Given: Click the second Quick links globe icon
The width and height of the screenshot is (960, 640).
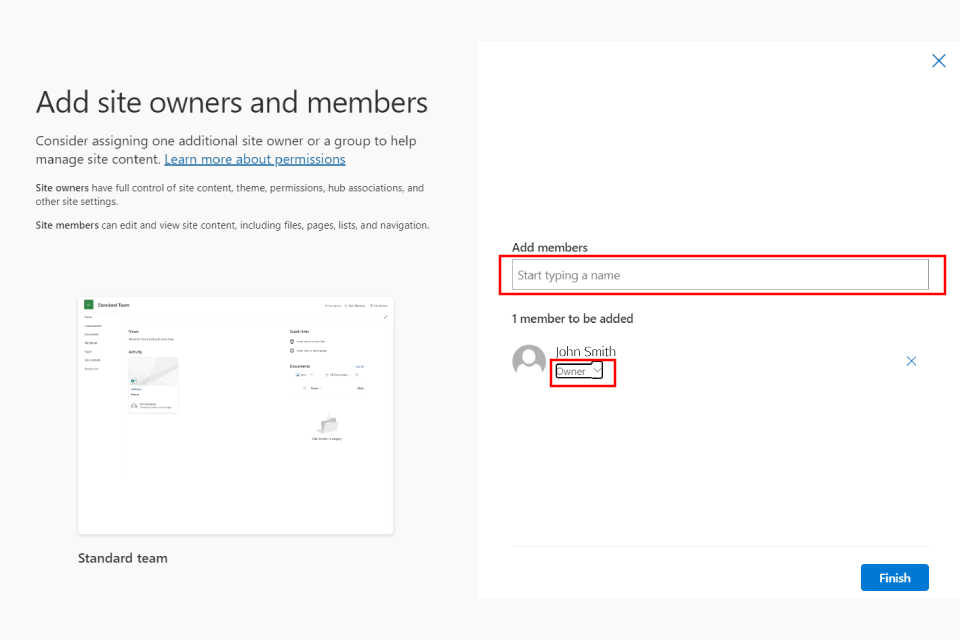Looking at the screenshot, I should click(292, 351).
